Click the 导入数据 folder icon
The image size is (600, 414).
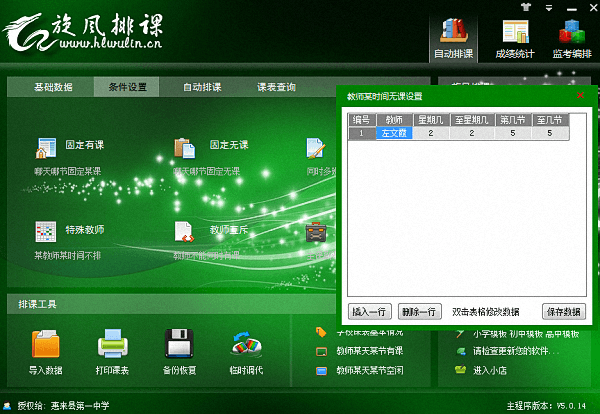tap(46, 345)
